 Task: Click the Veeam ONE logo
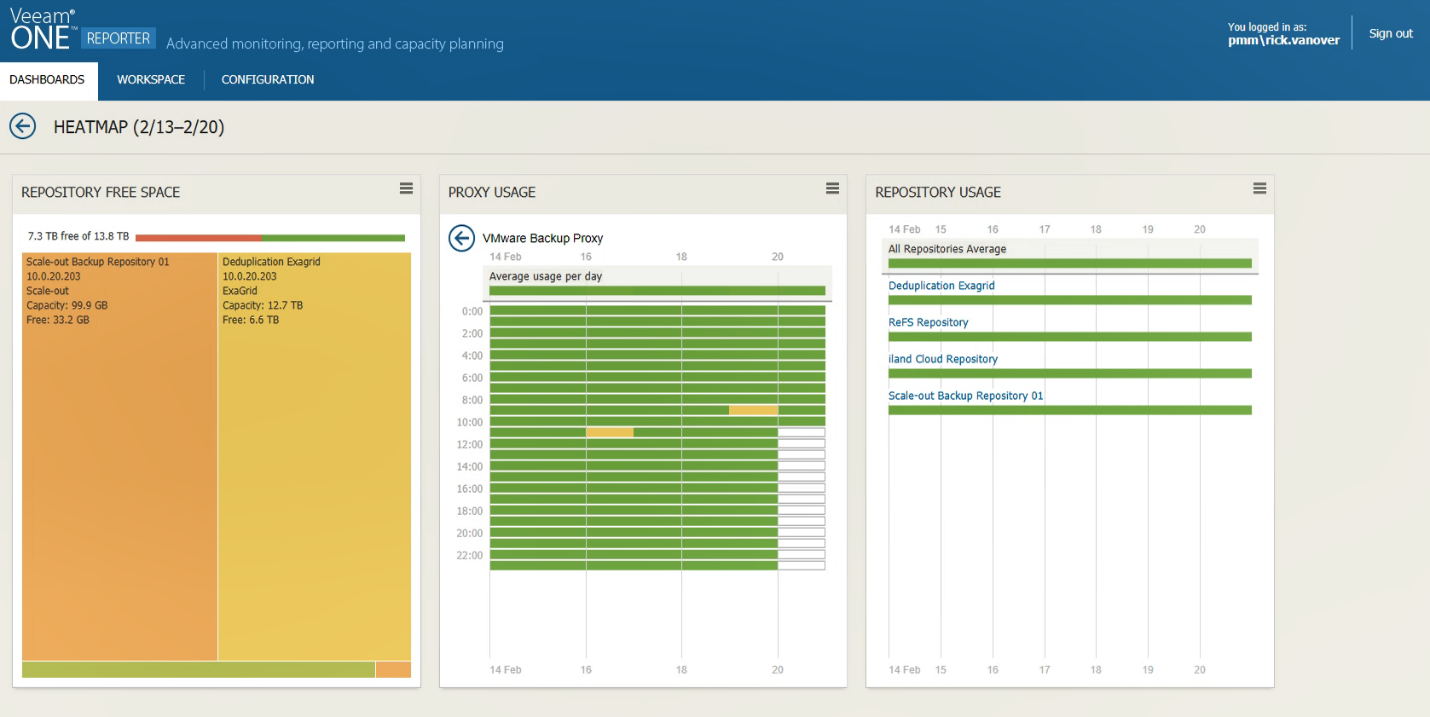point(43,28)
